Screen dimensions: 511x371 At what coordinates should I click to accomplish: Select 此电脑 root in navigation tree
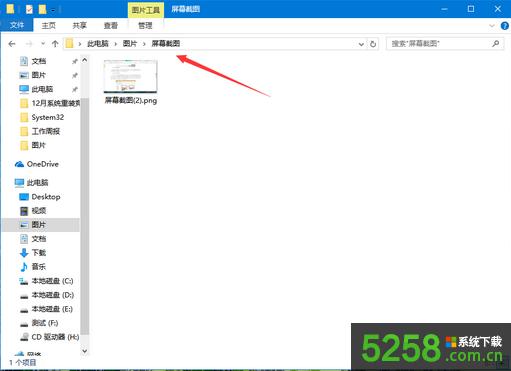37,183
